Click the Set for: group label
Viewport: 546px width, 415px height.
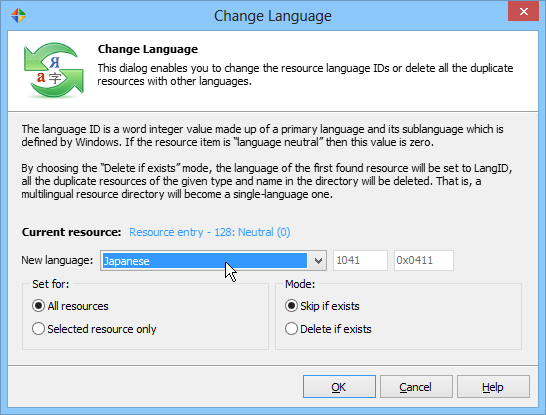coord(50,284)
